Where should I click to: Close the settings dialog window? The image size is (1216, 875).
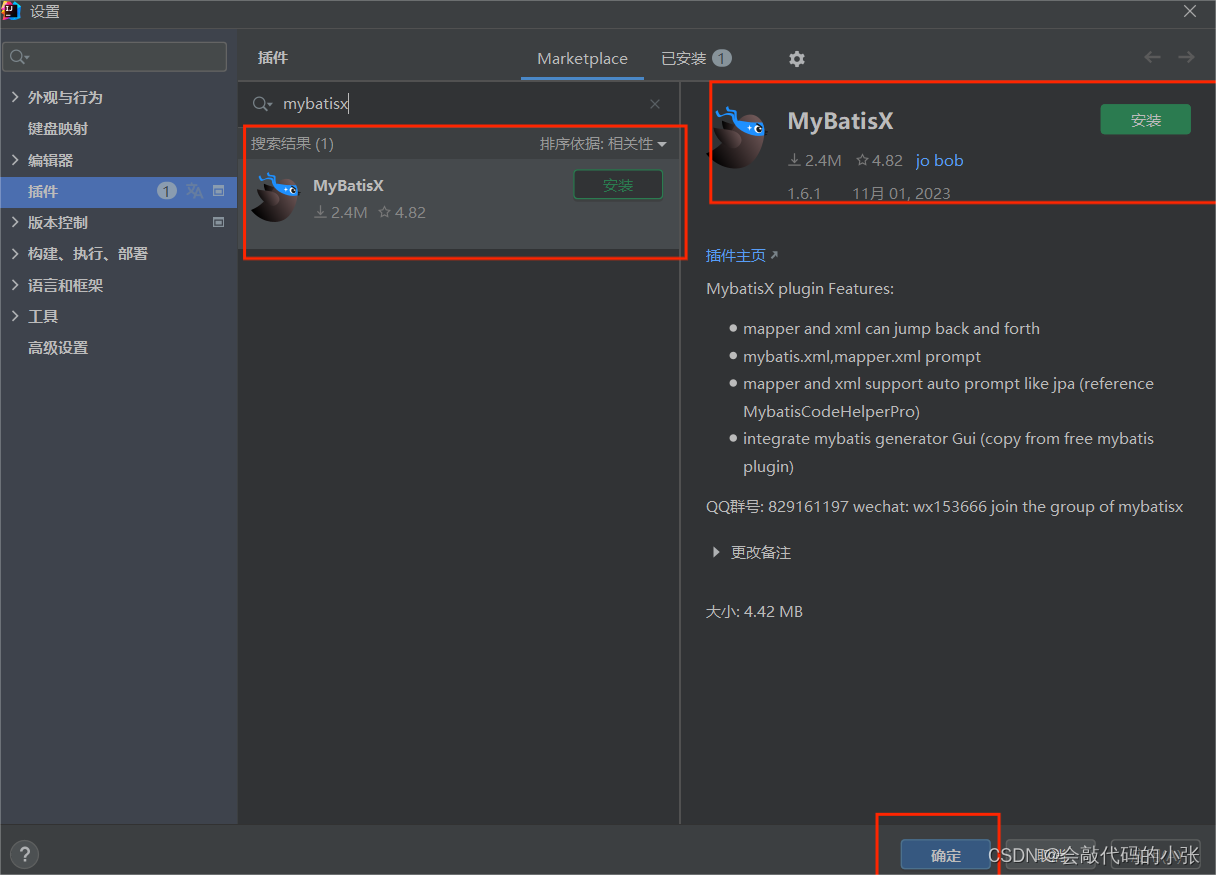(1190, 11)
